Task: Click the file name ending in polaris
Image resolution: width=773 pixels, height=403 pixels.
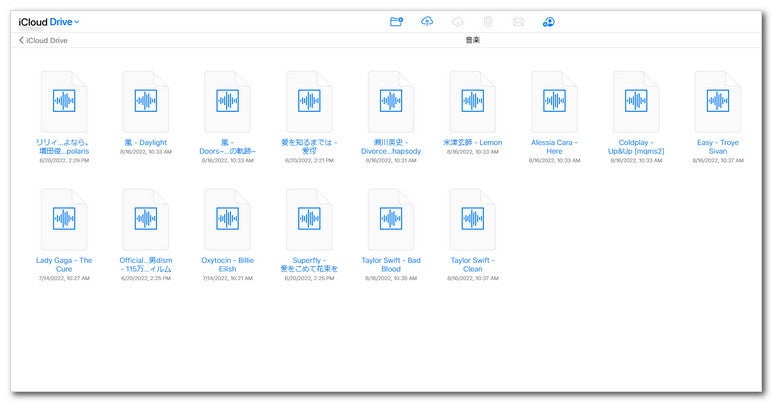Action: click(64, 147)
